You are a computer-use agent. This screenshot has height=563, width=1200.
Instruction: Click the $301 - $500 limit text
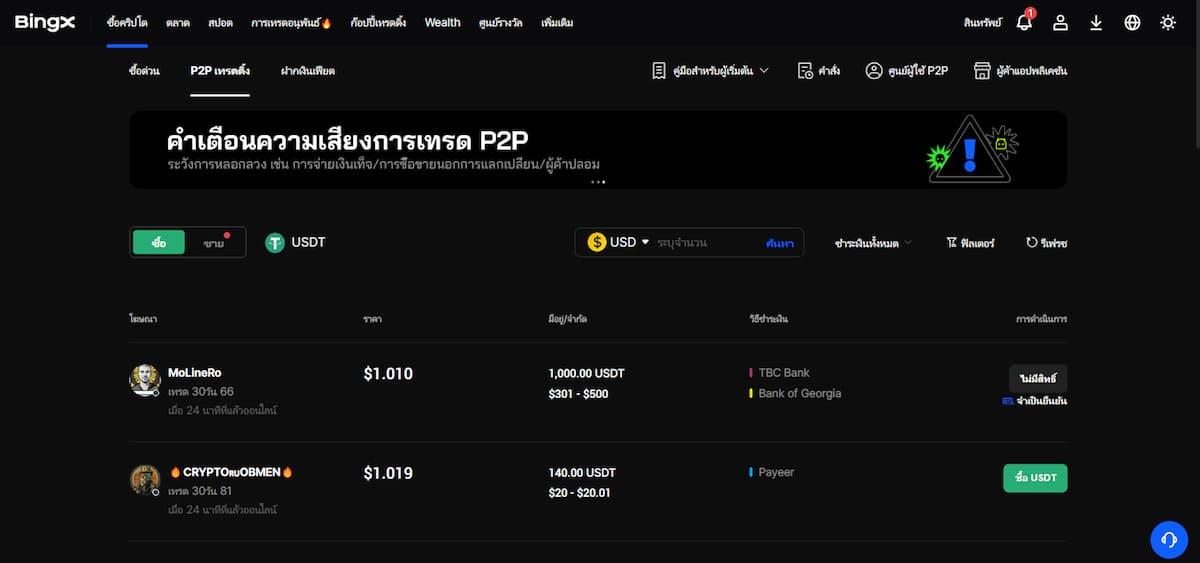point(578,394)
